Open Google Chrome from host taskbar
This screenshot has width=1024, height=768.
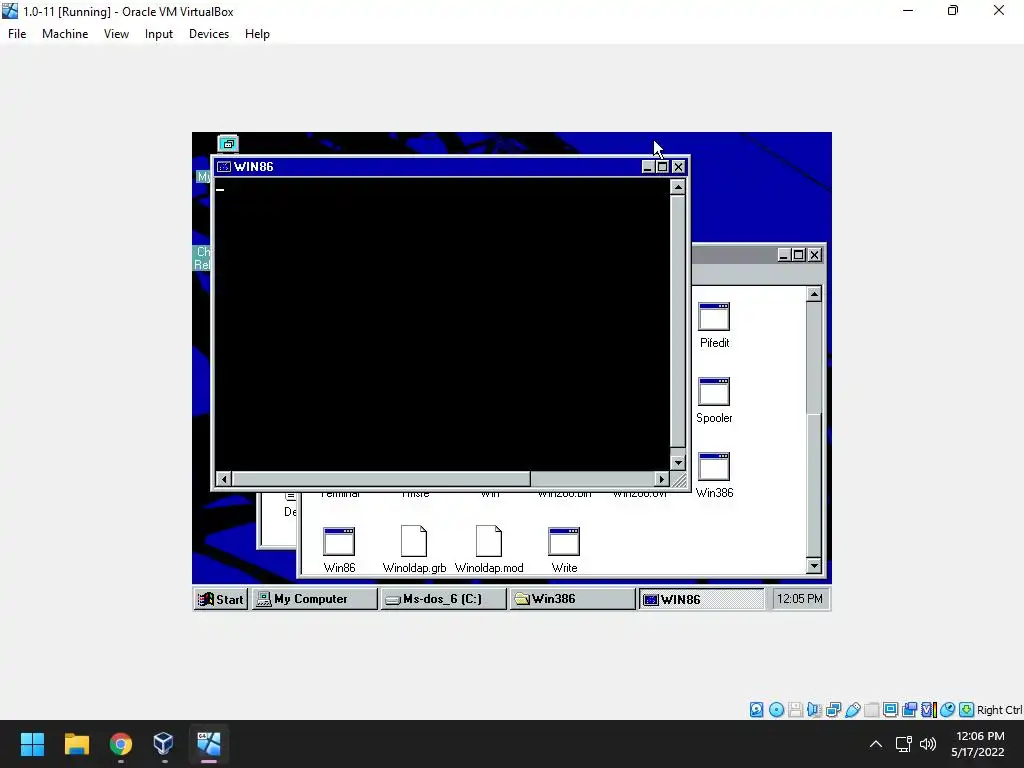(121, 744)
